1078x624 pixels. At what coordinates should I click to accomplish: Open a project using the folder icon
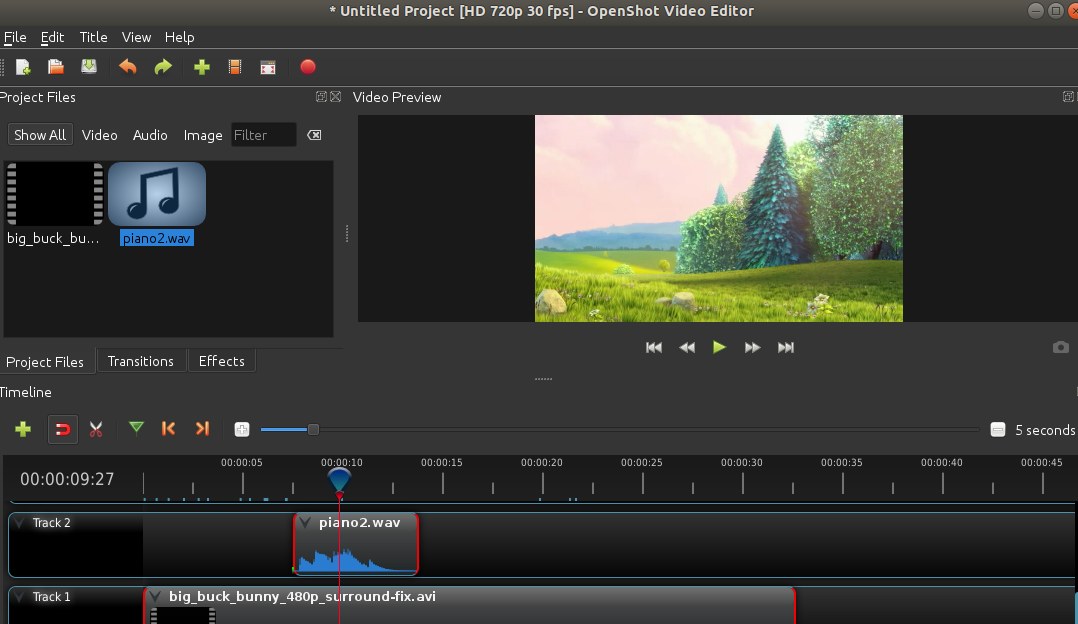[x=56, y=67]
